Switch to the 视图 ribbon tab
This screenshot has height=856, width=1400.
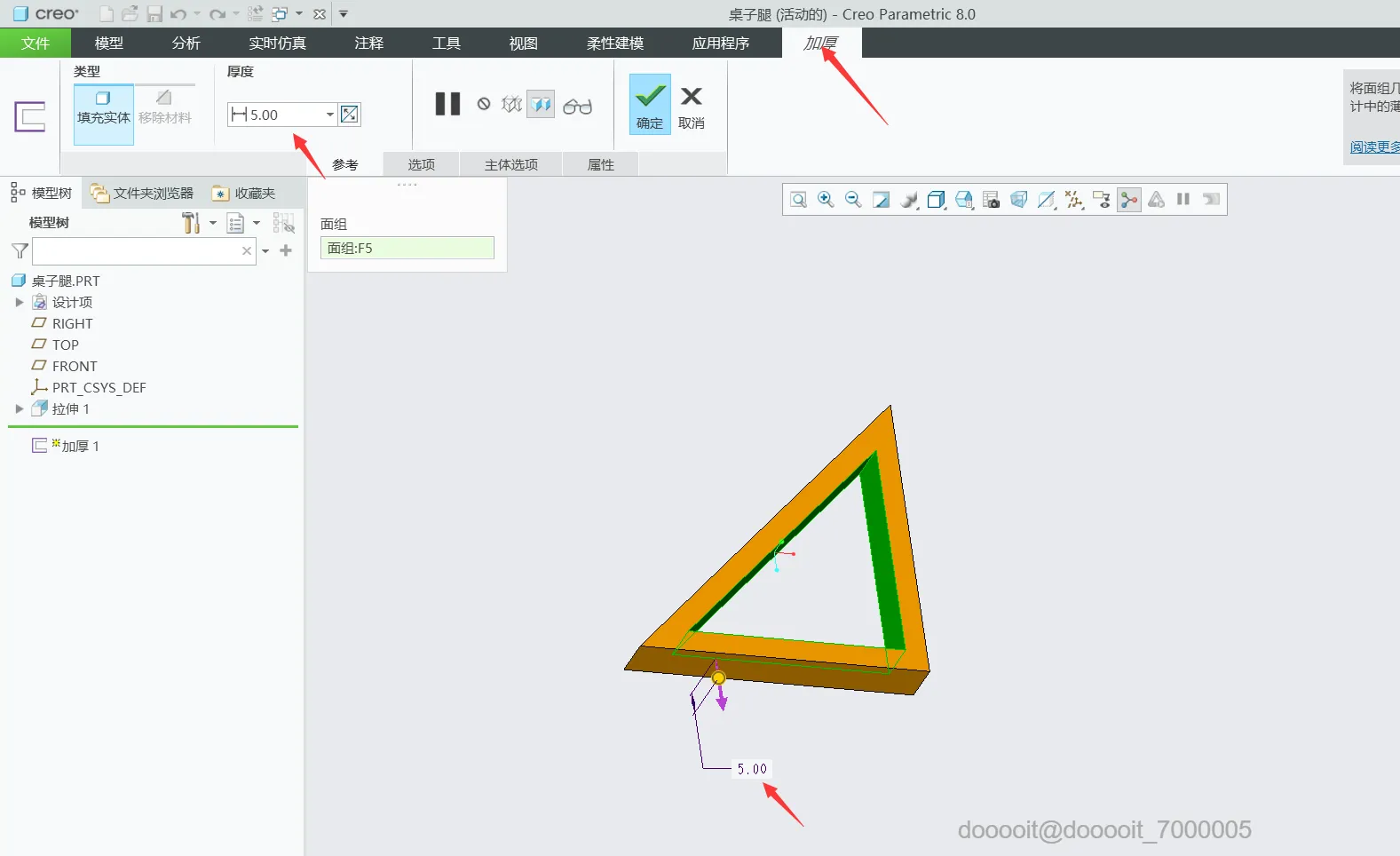point(524,43)
